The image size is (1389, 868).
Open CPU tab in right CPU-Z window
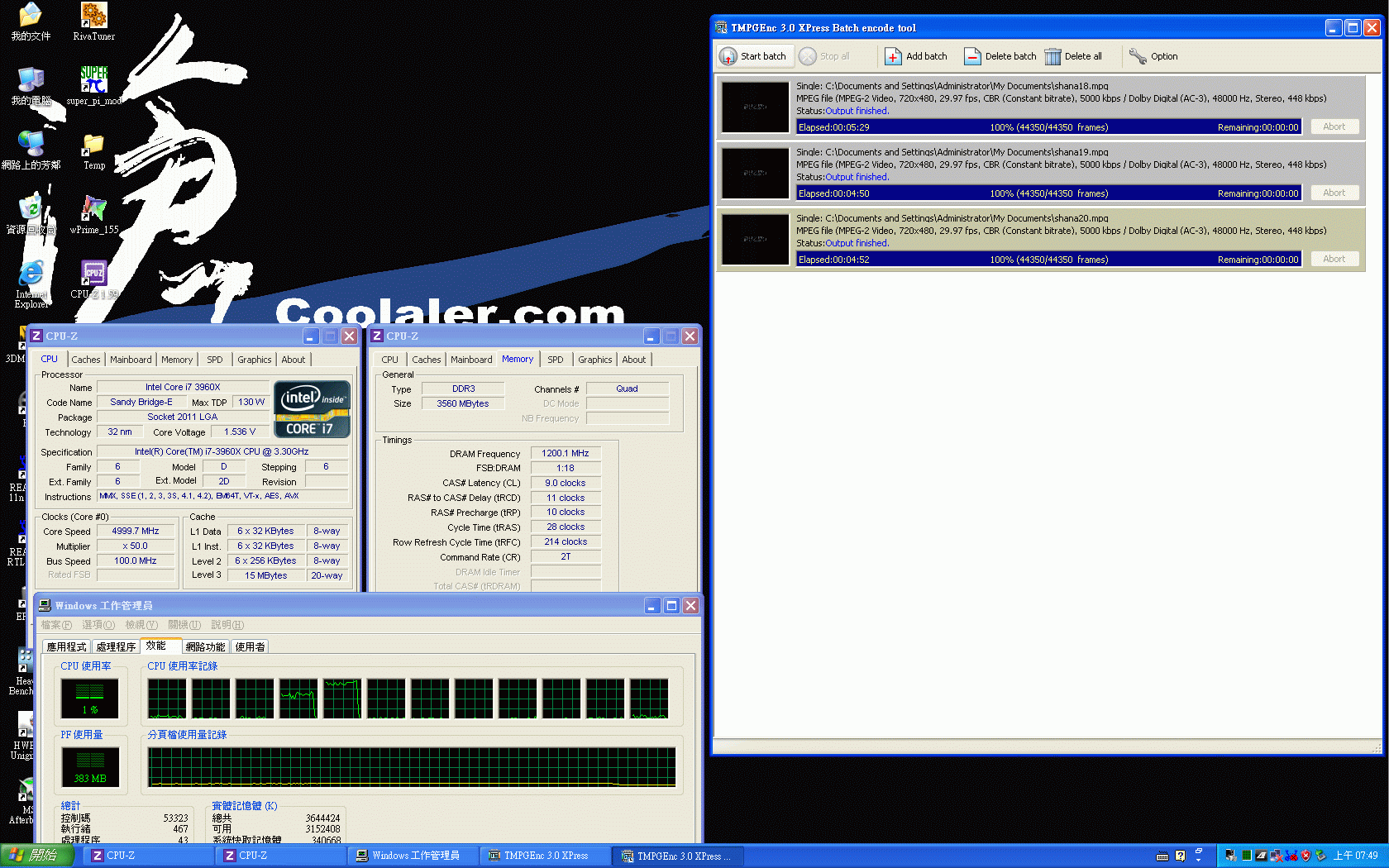point(389,360)
